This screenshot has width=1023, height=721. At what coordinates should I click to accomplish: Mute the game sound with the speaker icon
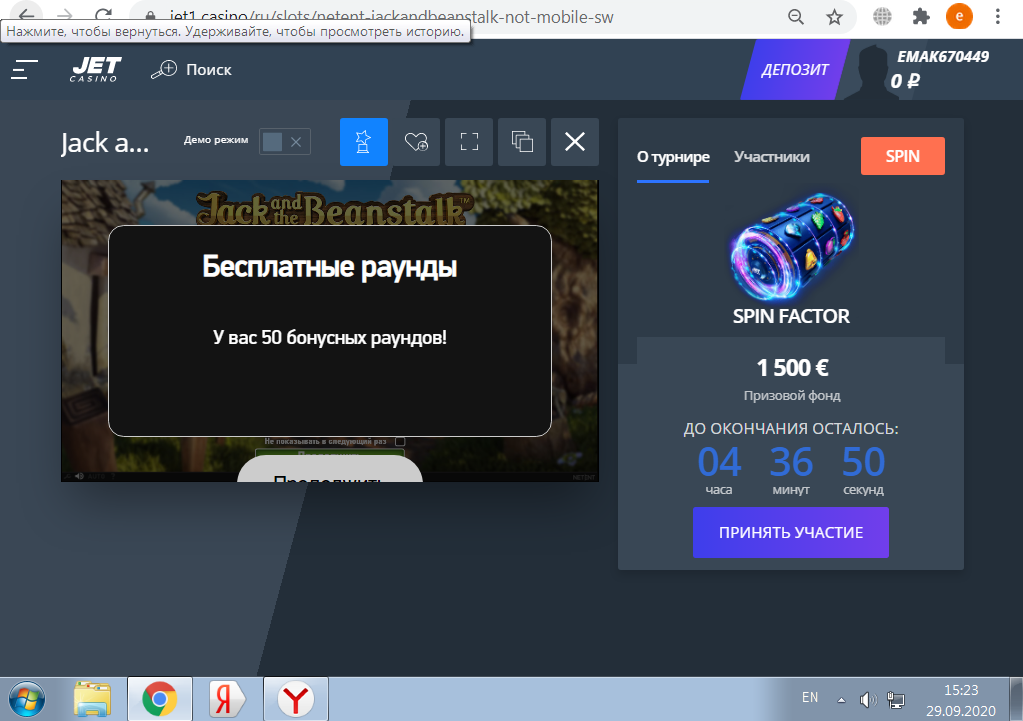click(x=79, y=476)
